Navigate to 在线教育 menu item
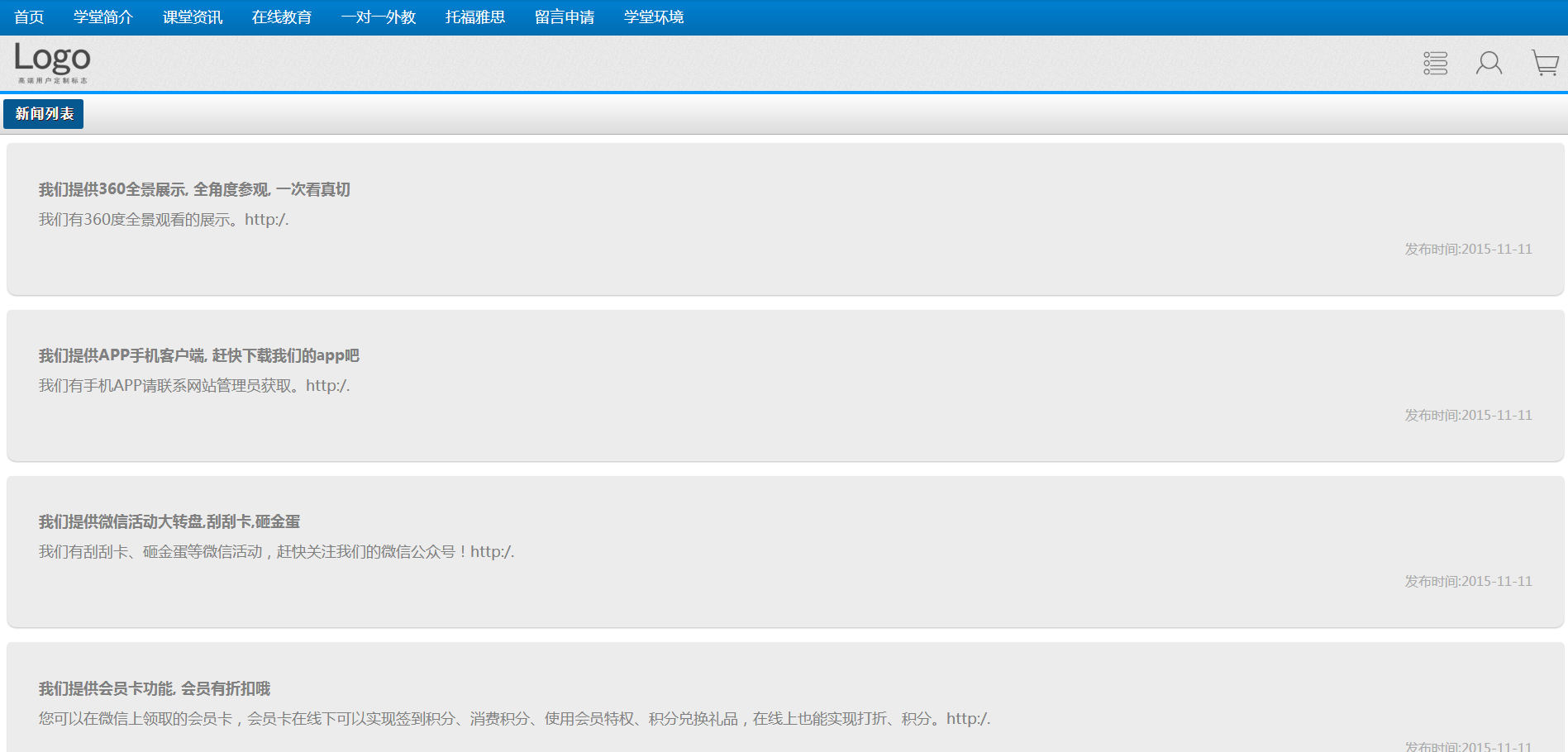This screenshot has width=1568, height=752. click(x=282, y=17)
